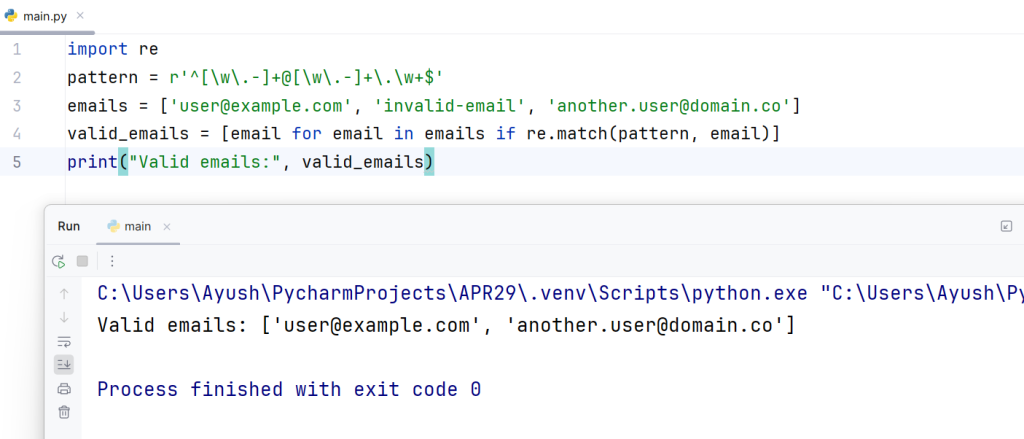Click the Run panel title label
This screenshot has height=439, width=1024.
click(x=69, y=226)
